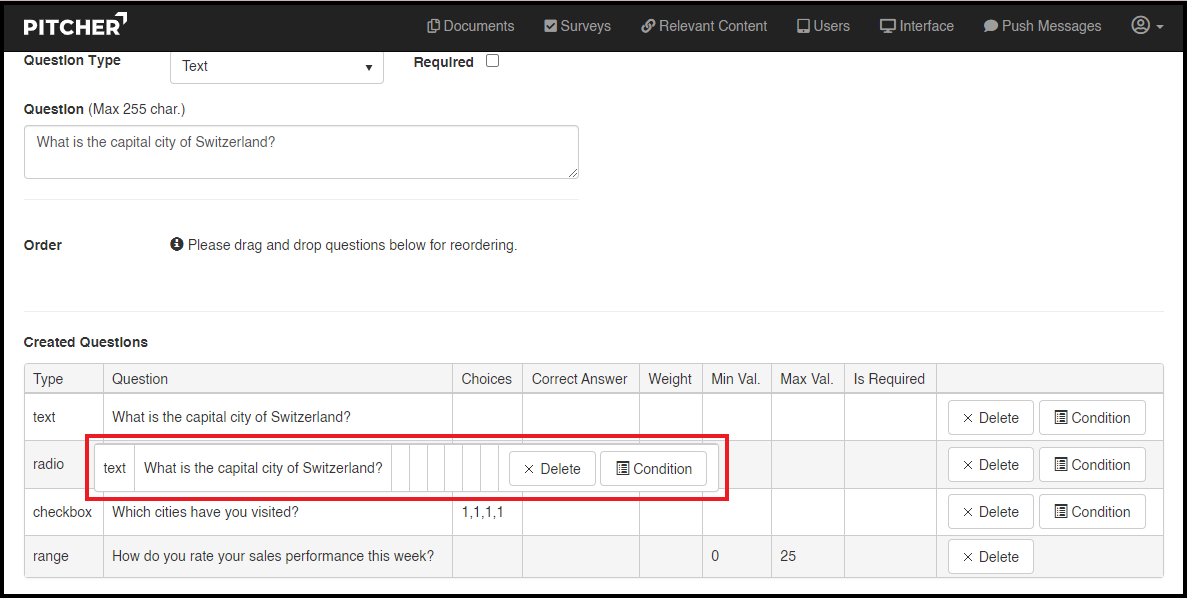Image resolution: width=1187 pixels, height=598 pixels.
Task: Open the Surveys page
Action: (577, 26)
